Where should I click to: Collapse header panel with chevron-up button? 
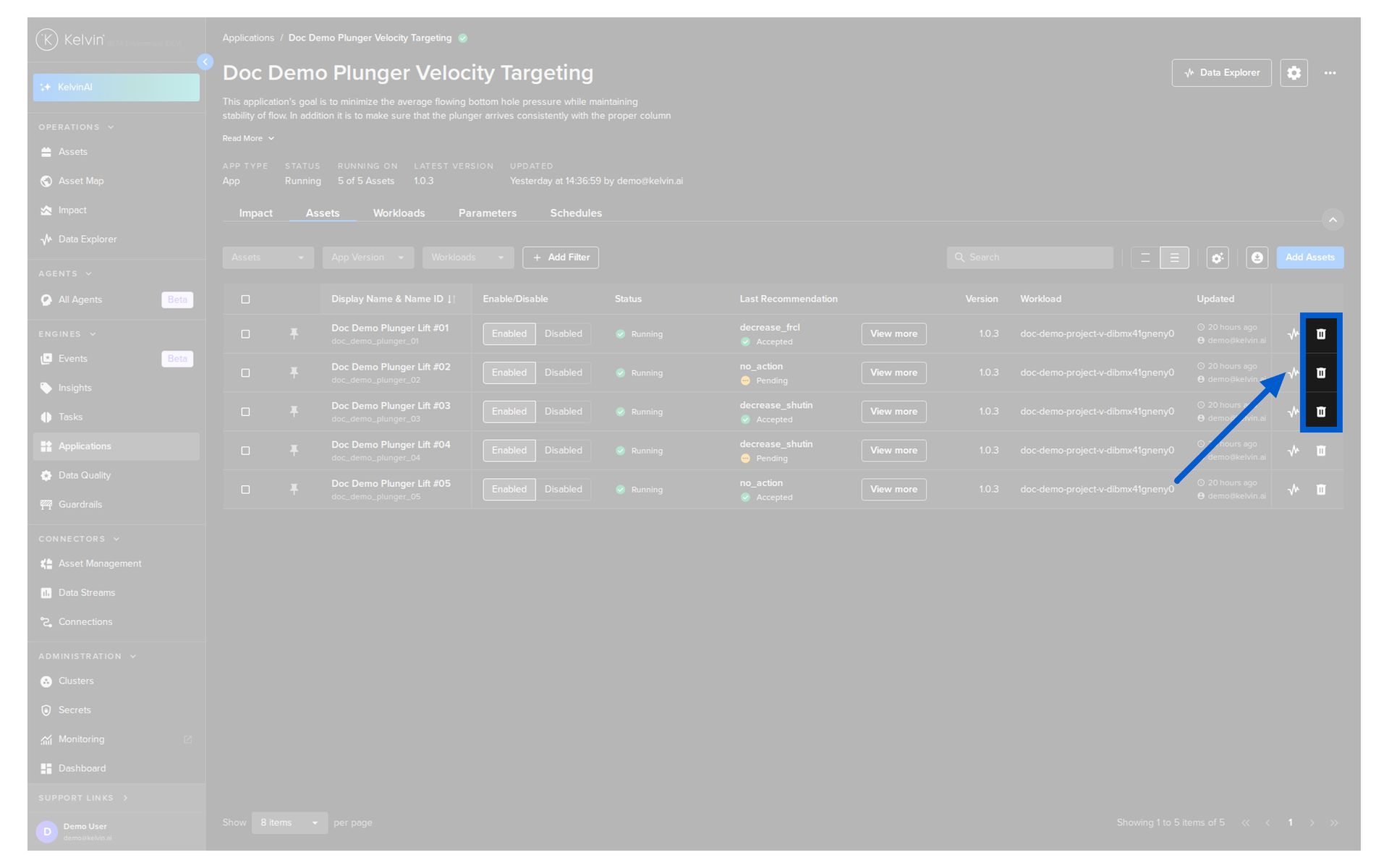[x=1332, y=219]
